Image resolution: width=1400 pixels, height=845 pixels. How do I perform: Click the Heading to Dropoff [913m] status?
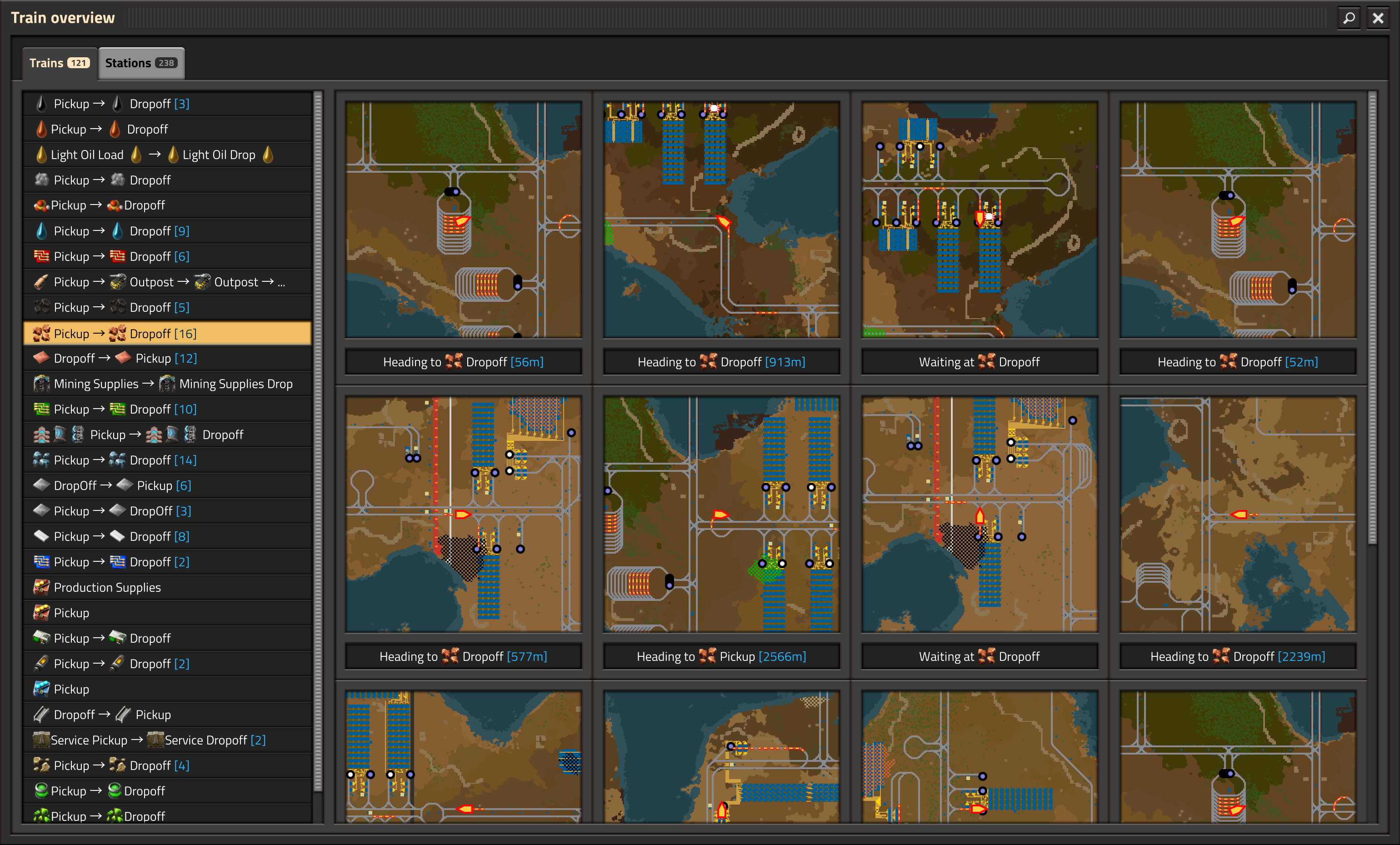tap(722, 362)
